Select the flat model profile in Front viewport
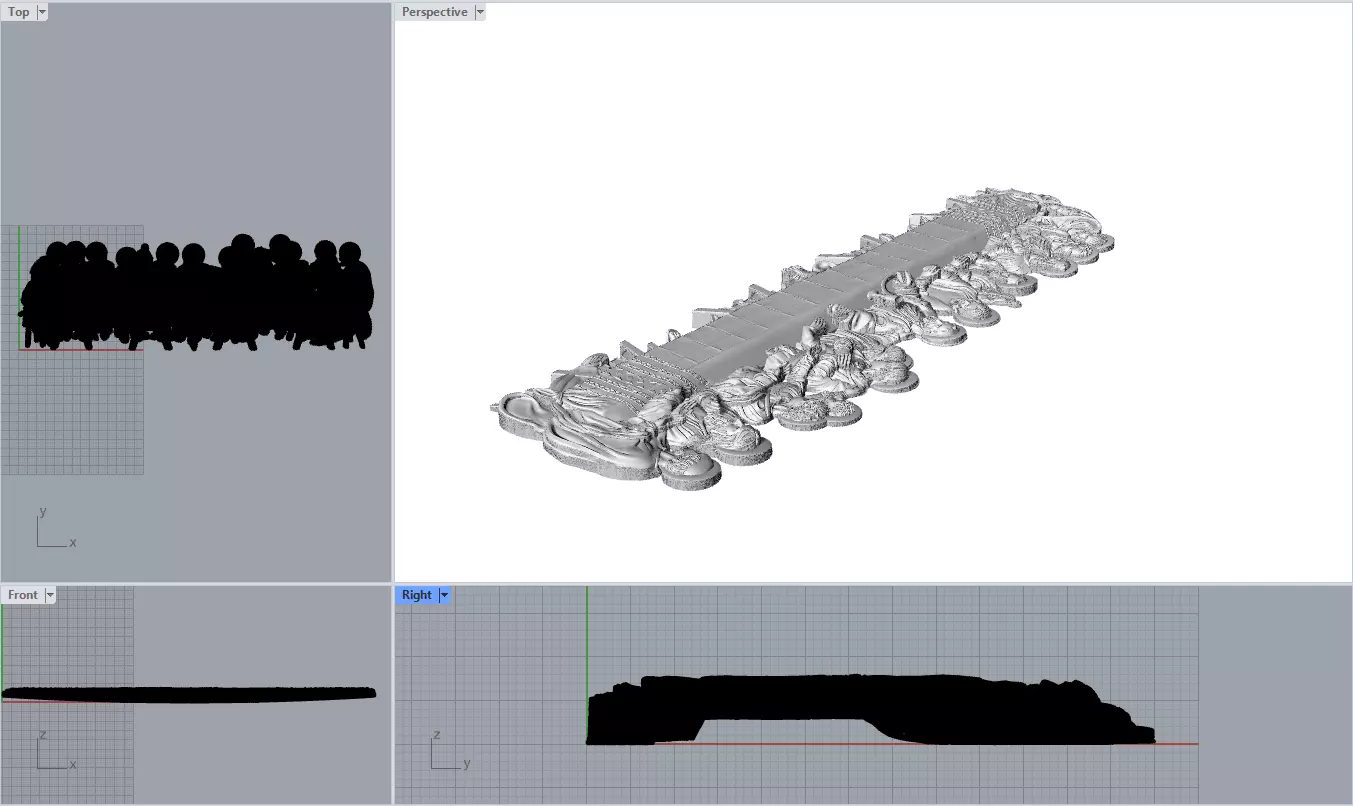Image resolution: width=1353 pixels, height=806 pixels. coord(189,693)
